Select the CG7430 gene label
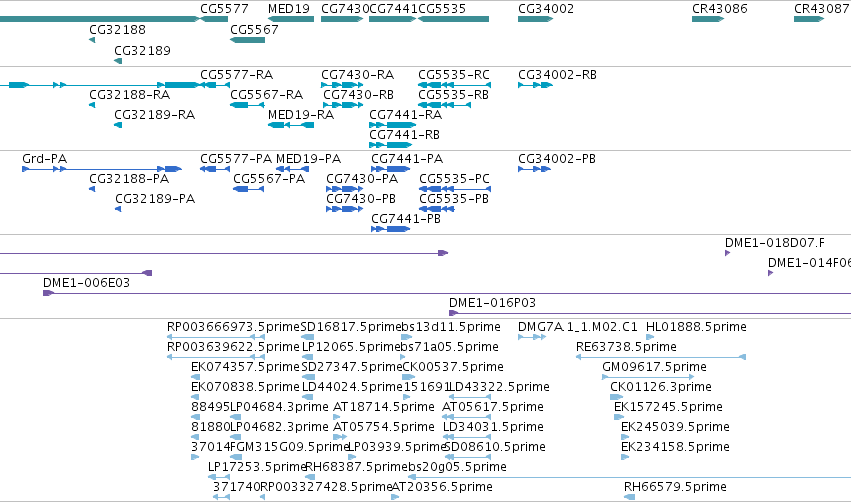The width and height of the screenshot is (851, 502). (x=345, y=9)
